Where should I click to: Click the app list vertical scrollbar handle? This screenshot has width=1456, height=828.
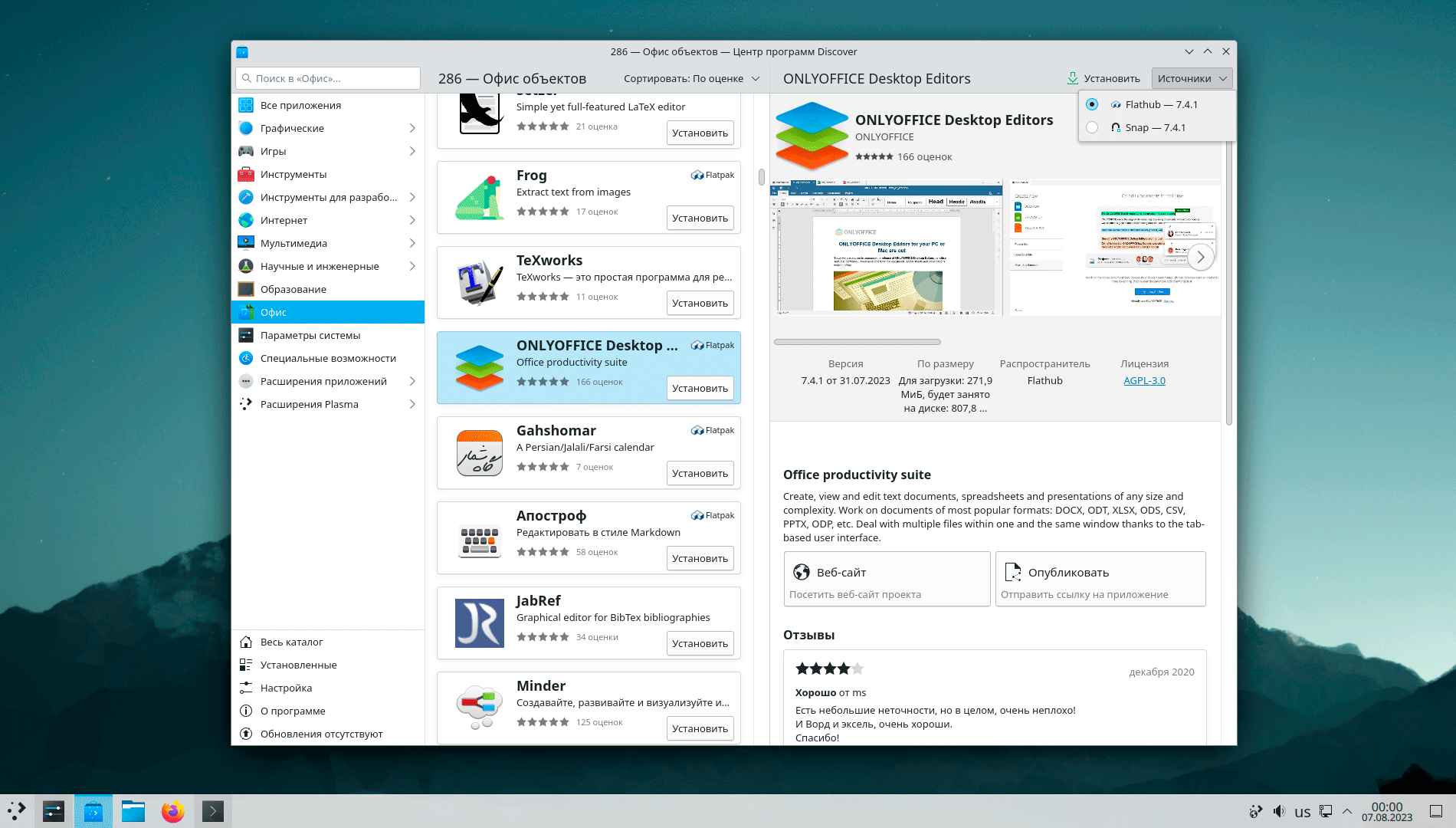pos(761,177)
